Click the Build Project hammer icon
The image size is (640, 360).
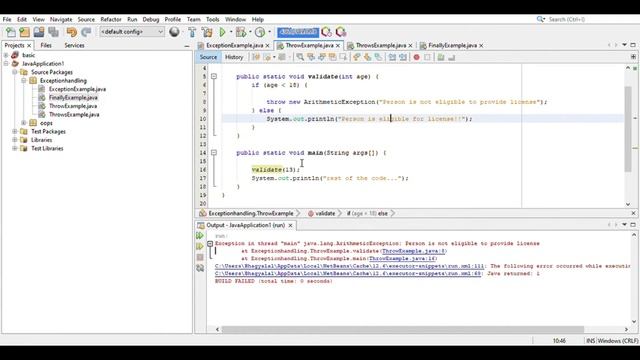[192, 32]
